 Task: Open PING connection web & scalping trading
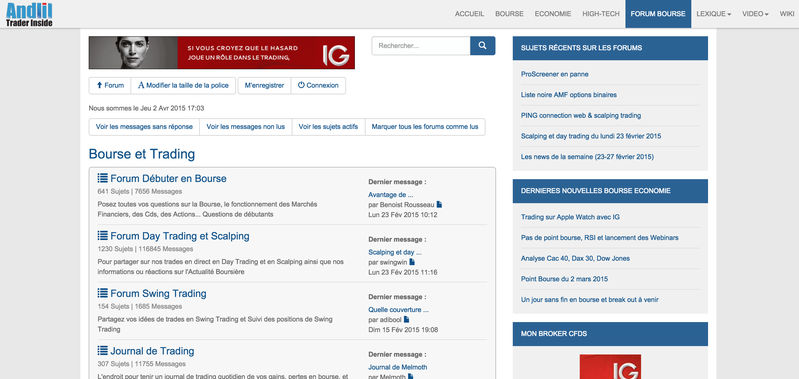pos(581,116)
